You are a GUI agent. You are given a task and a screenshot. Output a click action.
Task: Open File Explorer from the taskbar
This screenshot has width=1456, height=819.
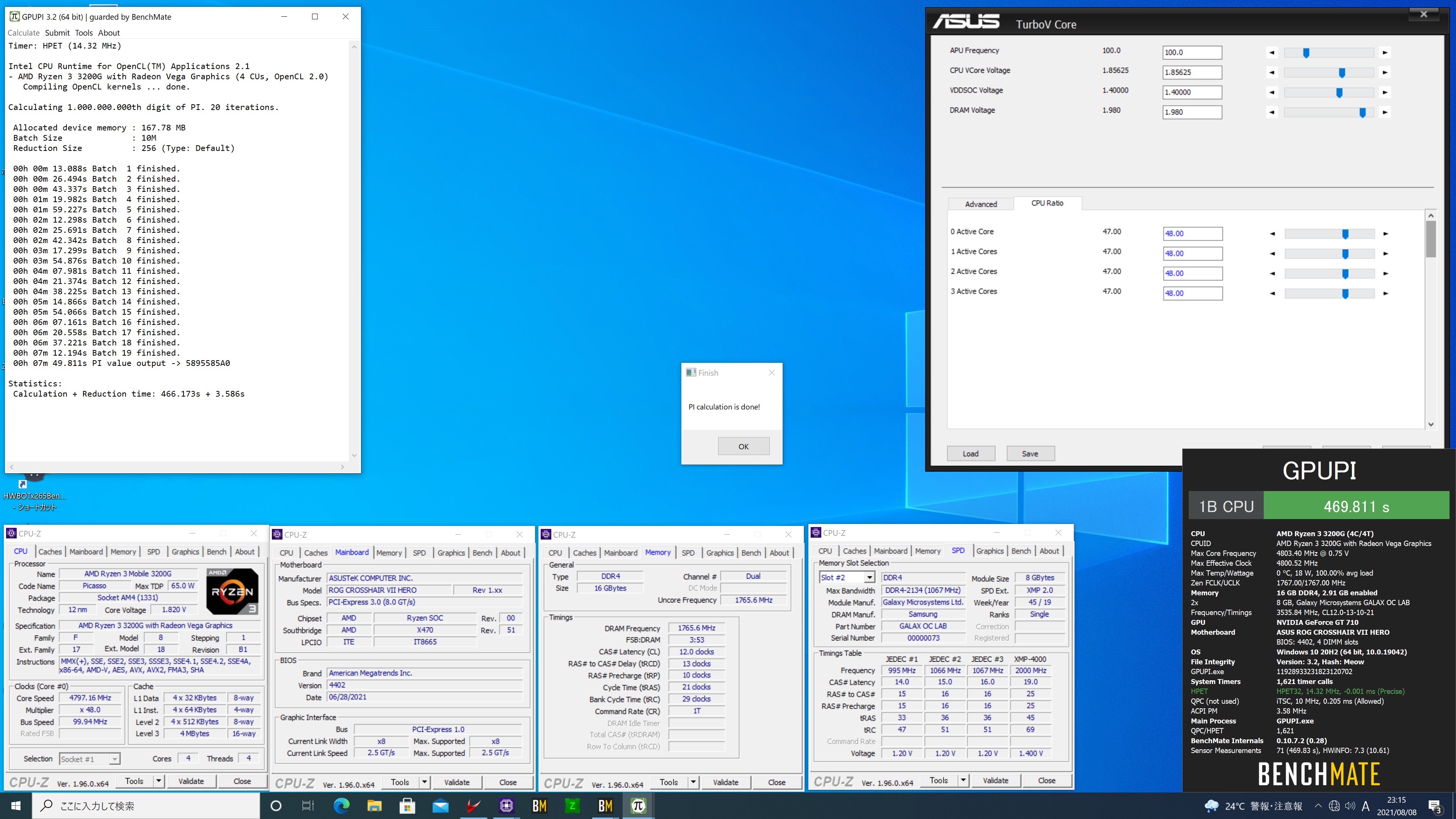point(374,805)
